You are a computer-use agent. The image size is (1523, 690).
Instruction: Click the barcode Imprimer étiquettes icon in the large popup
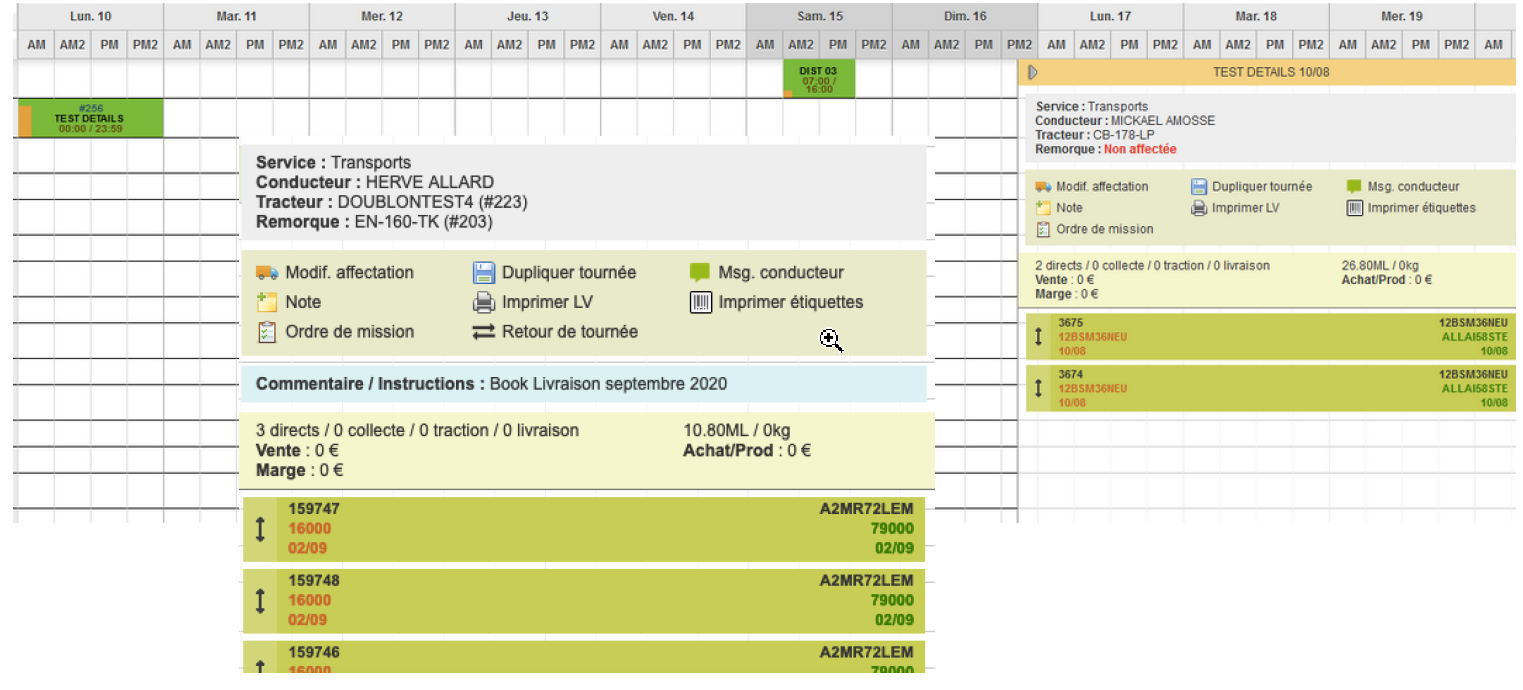[x=700, y=302]
